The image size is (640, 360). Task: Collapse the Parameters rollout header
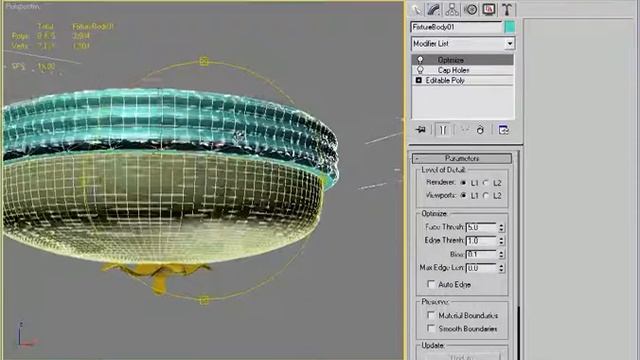(462, 158)
